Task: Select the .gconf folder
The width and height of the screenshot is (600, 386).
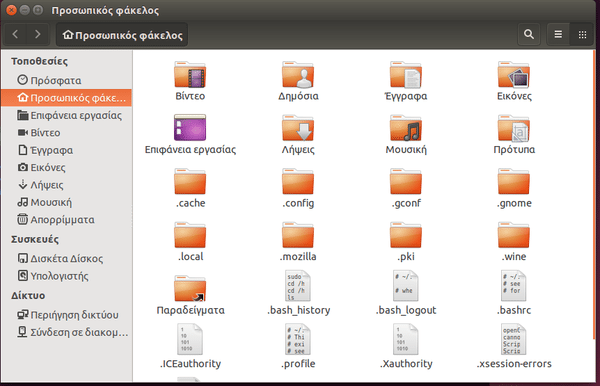Action: [406, 182]
